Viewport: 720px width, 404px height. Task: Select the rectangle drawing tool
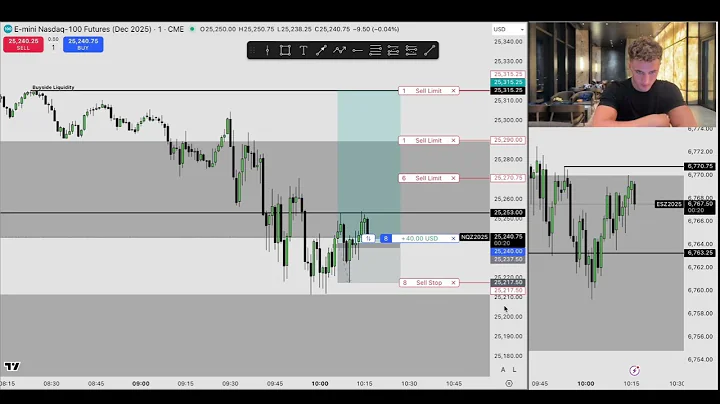[x=285, y=50]
